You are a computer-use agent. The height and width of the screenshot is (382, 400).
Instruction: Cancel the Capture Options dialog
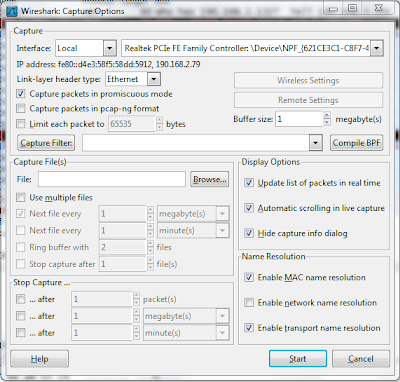tap(361, 359)
